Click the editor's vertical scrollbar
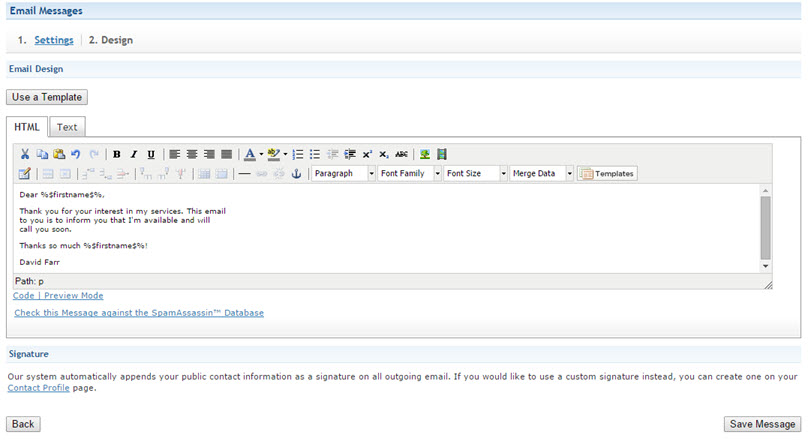 point(766,227)
